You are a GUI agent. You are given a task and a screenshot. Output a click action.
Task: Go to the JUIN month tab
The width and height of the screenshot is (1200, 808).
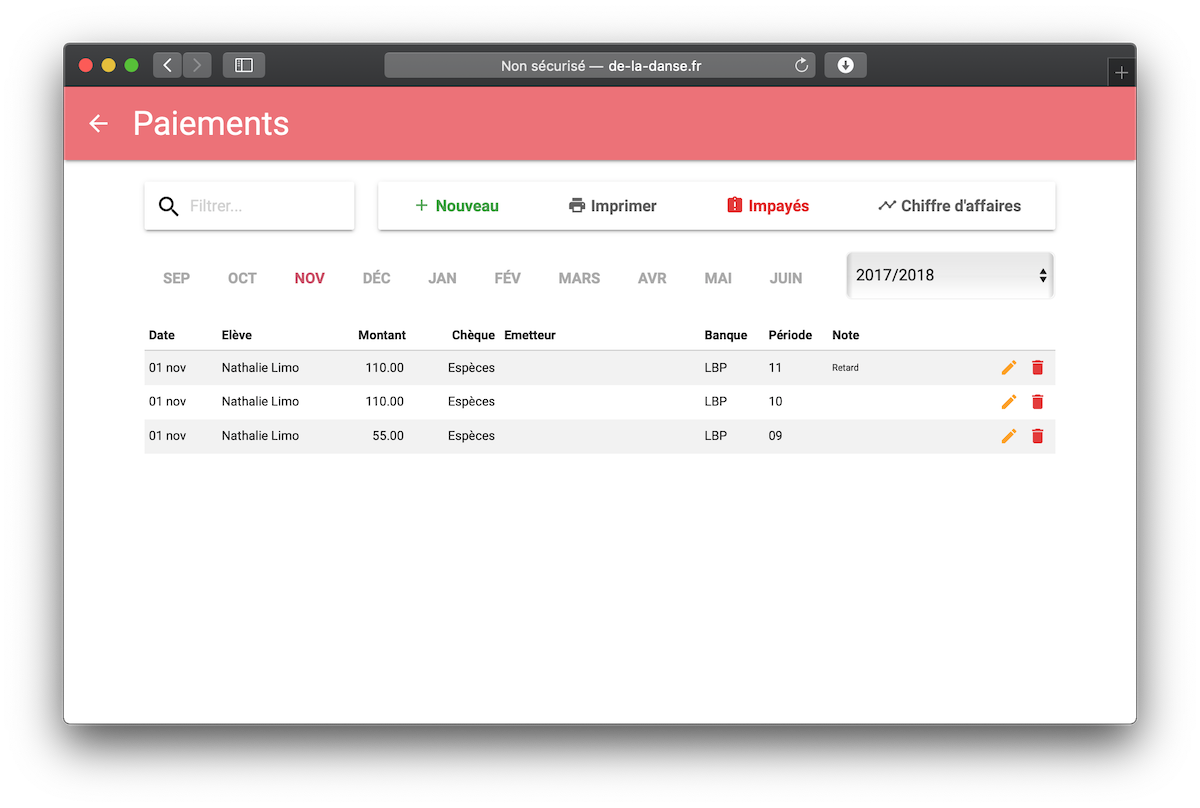(x=785, y=278)
